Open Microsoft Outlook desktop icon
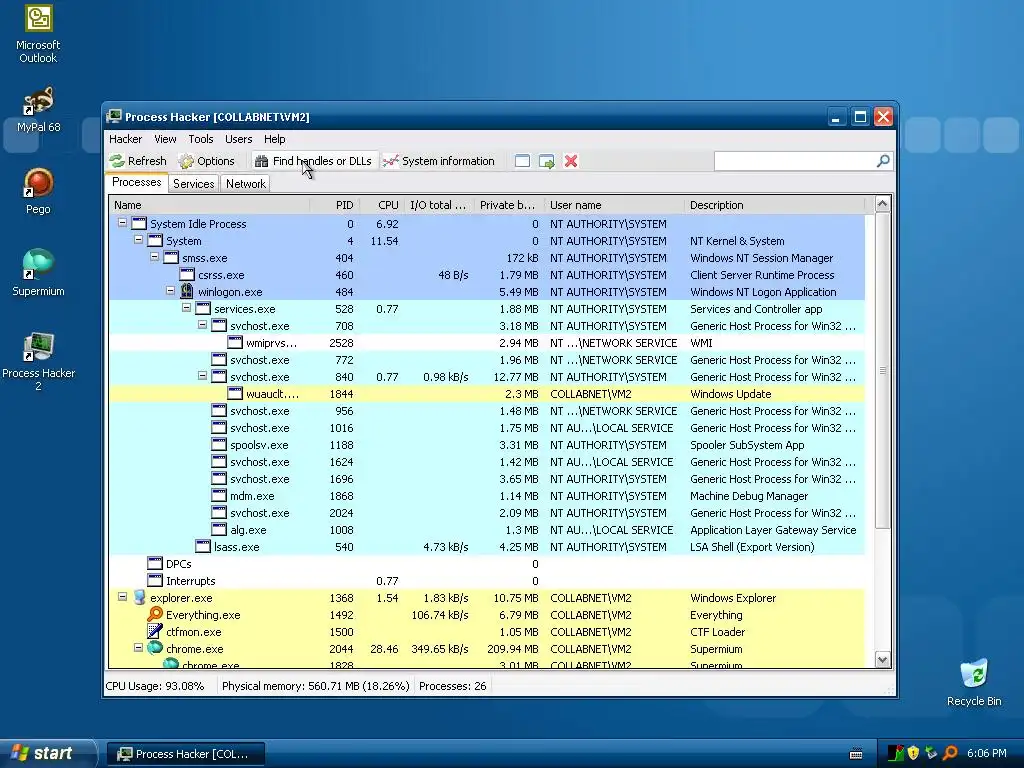Viewport: 1024px width, 768px height. 38,34
